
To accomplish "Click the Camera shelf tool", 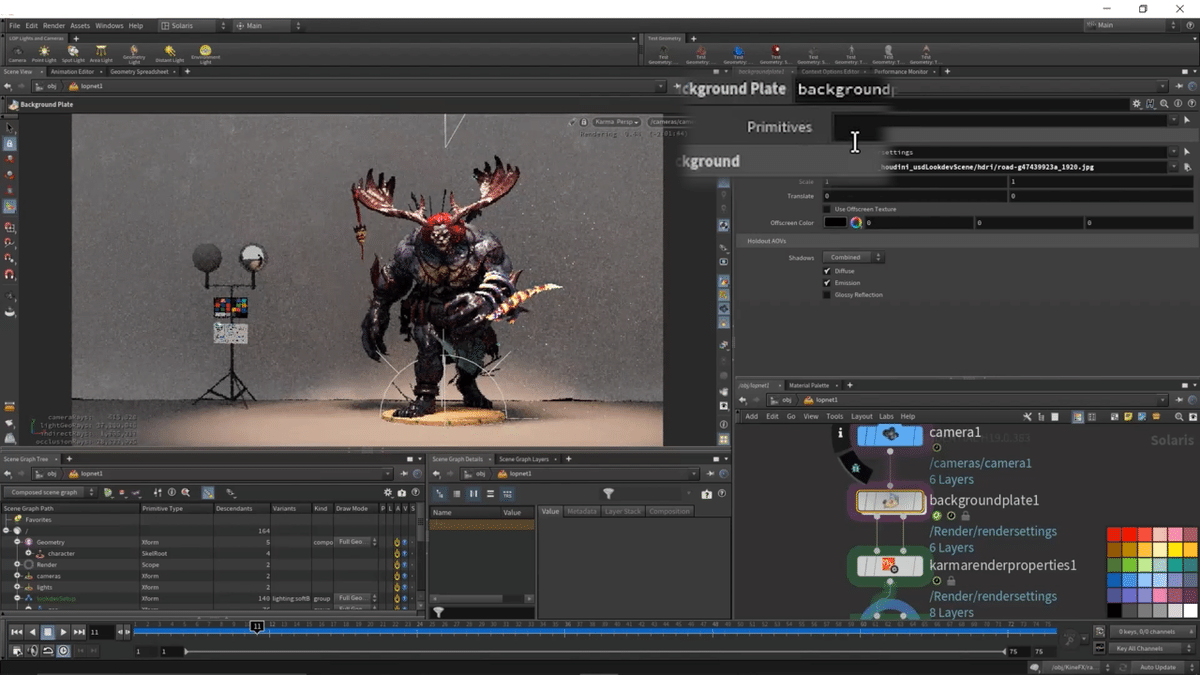I will click(17, 51).
